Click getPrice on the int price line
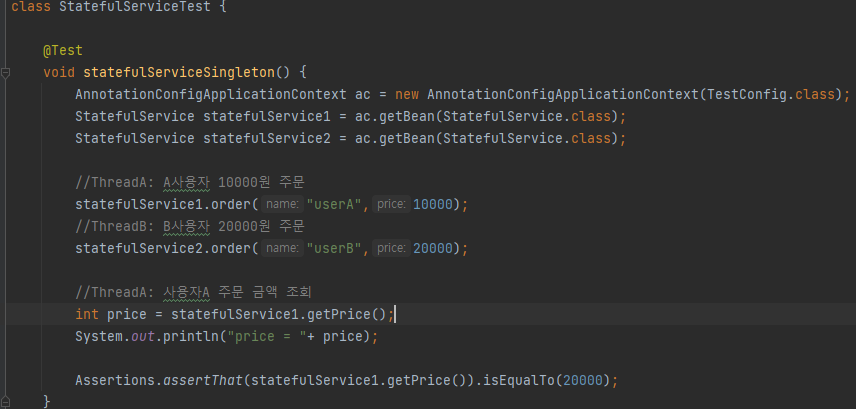This screenshot has width=856, height=409. click(340, 314)
